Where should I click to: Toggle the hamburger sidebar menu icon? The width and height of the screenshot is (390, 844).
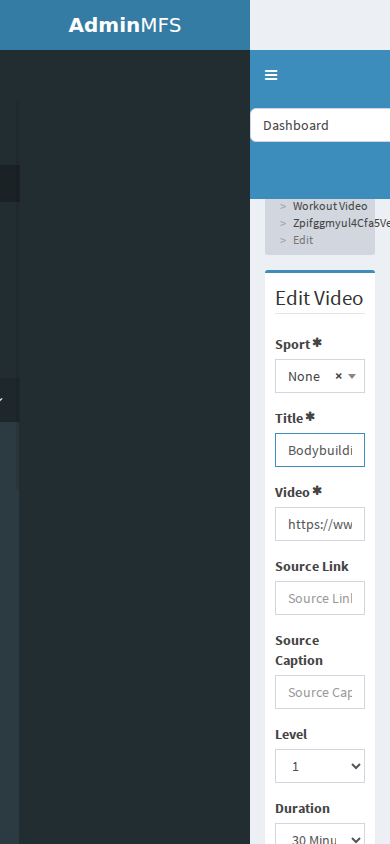click(x=271, y=75)
